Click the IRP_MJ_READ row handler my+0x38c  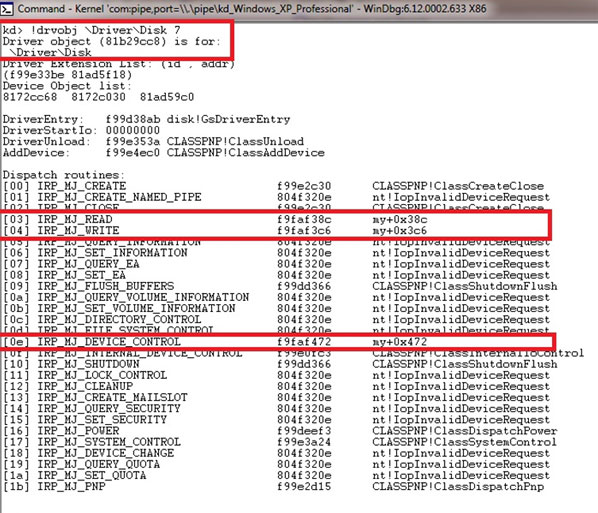click(399, 220)
